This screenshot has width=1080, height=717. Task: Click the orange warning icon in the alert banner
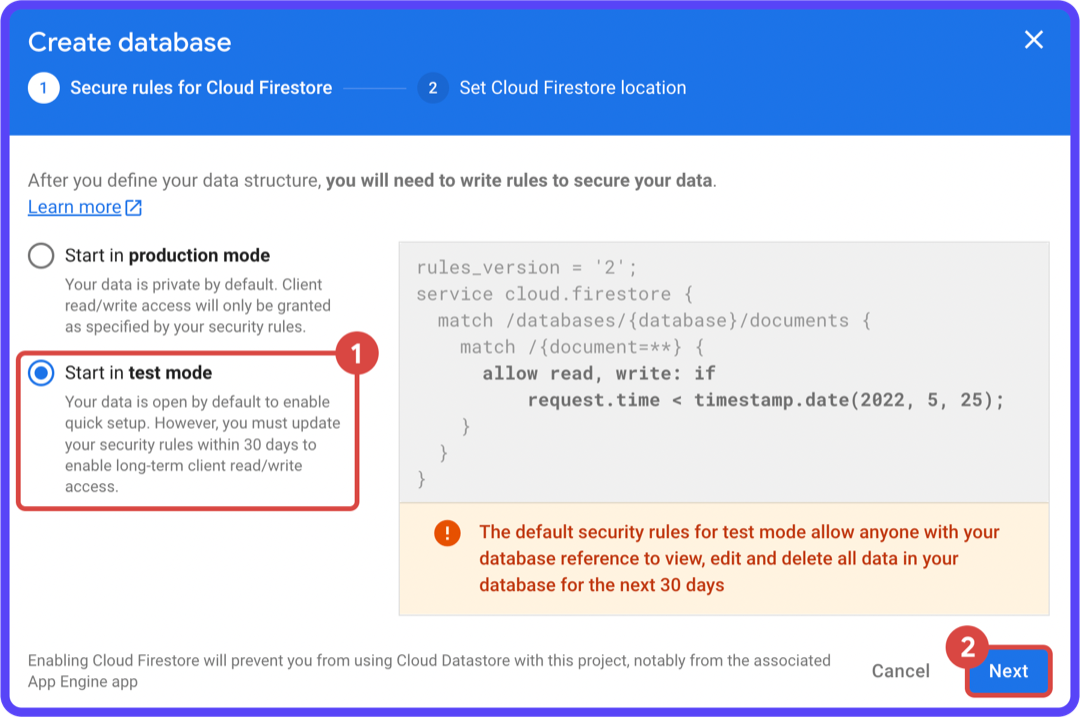tap(446, 533)
